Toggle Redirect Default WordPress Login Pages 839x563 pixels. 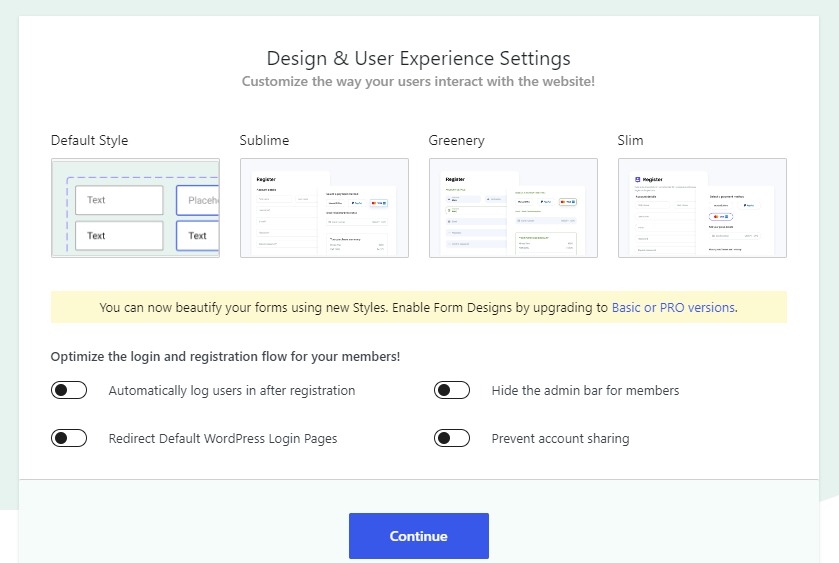pyautogui.click(x=69, y=438)
